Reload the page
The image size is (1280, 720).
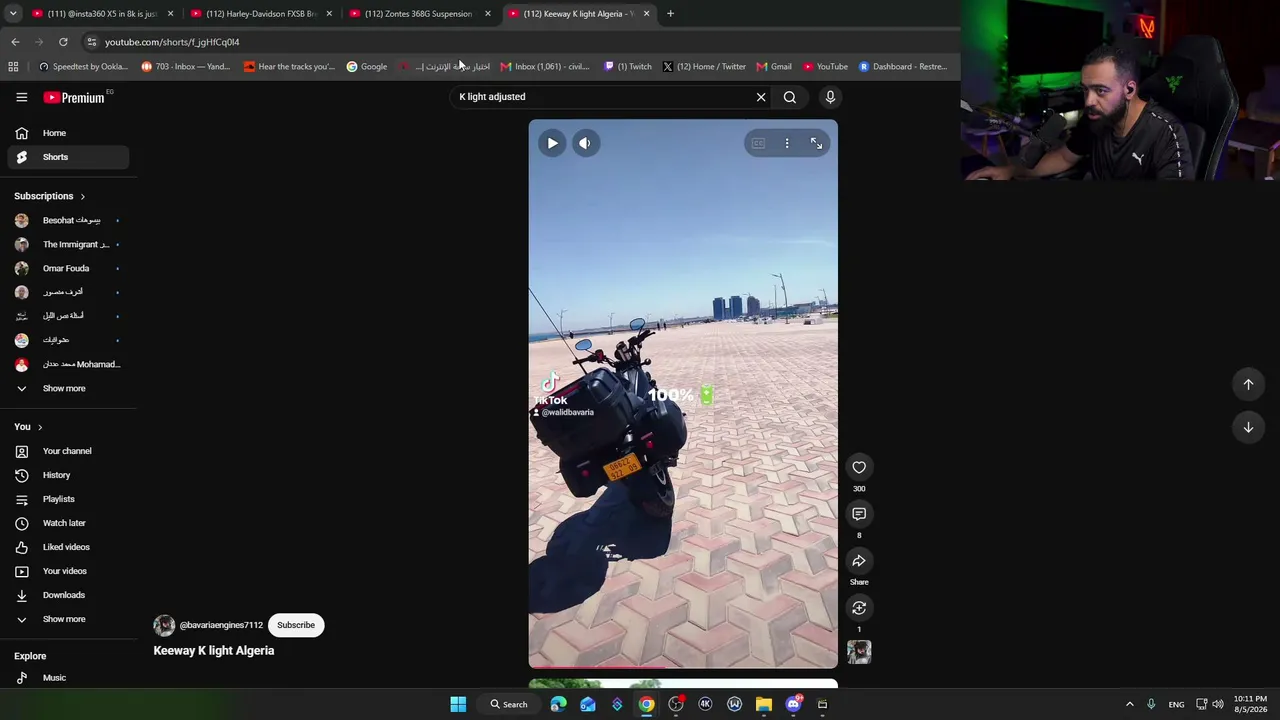(63, 42)
